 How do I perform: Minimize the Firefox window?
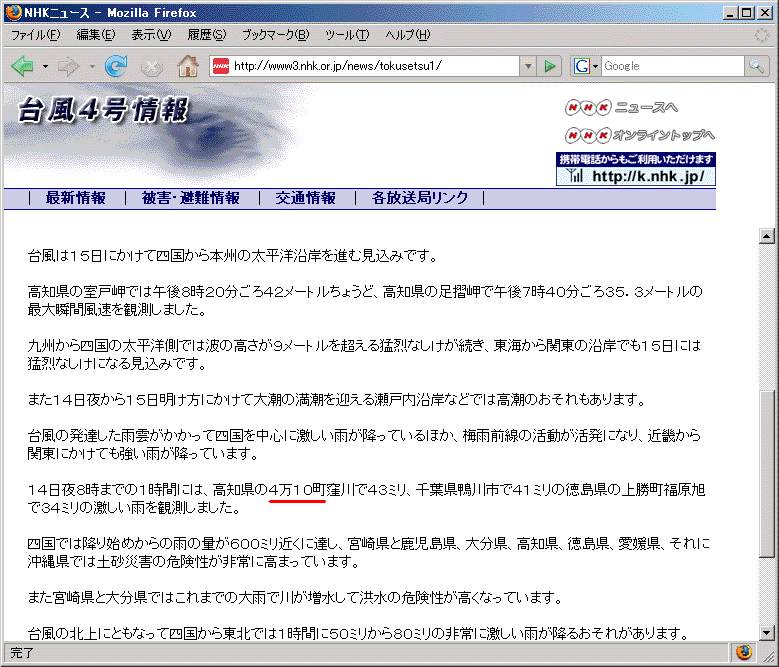pos(730,12)
